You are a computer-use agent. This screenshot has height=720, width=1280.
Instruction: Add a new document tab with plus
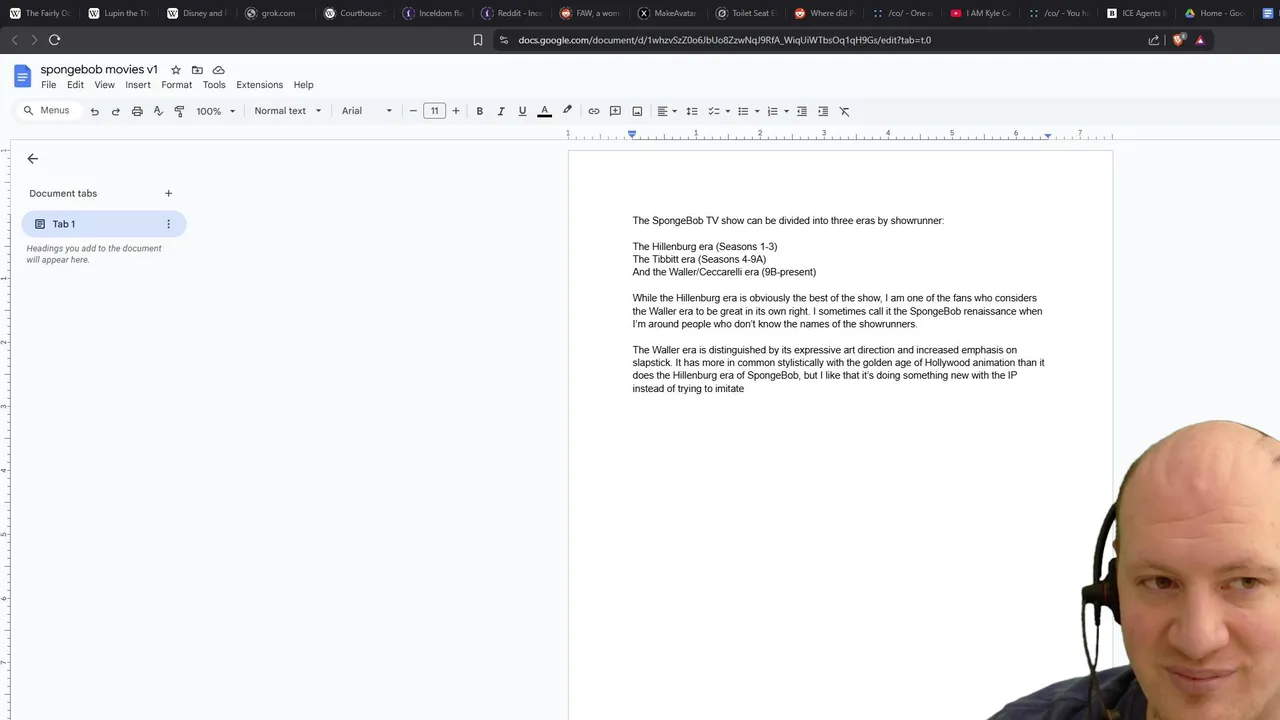[x=168, y=193]
